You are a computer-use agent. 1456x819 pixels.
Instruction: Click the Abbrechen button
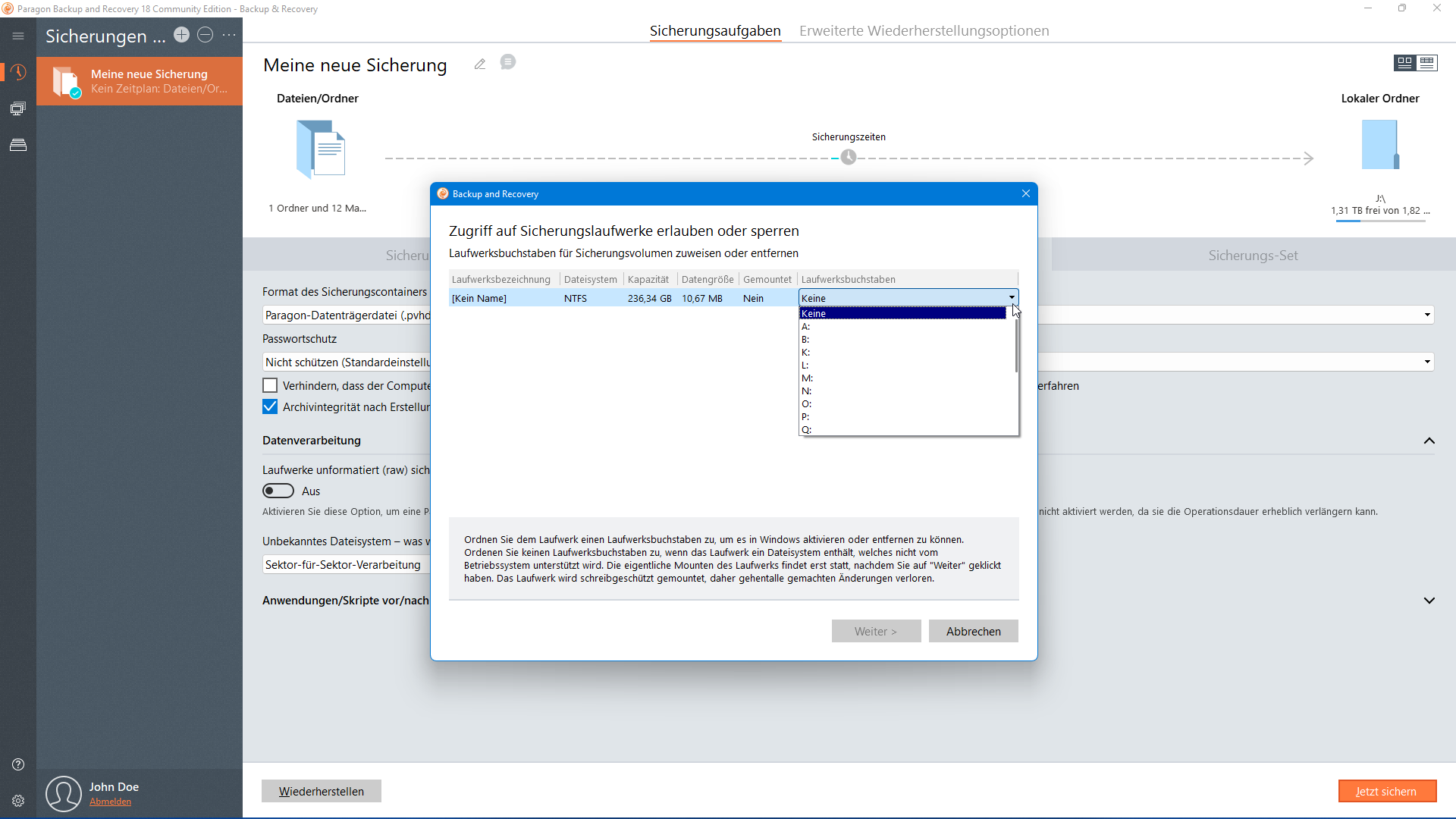coord(973,631)
